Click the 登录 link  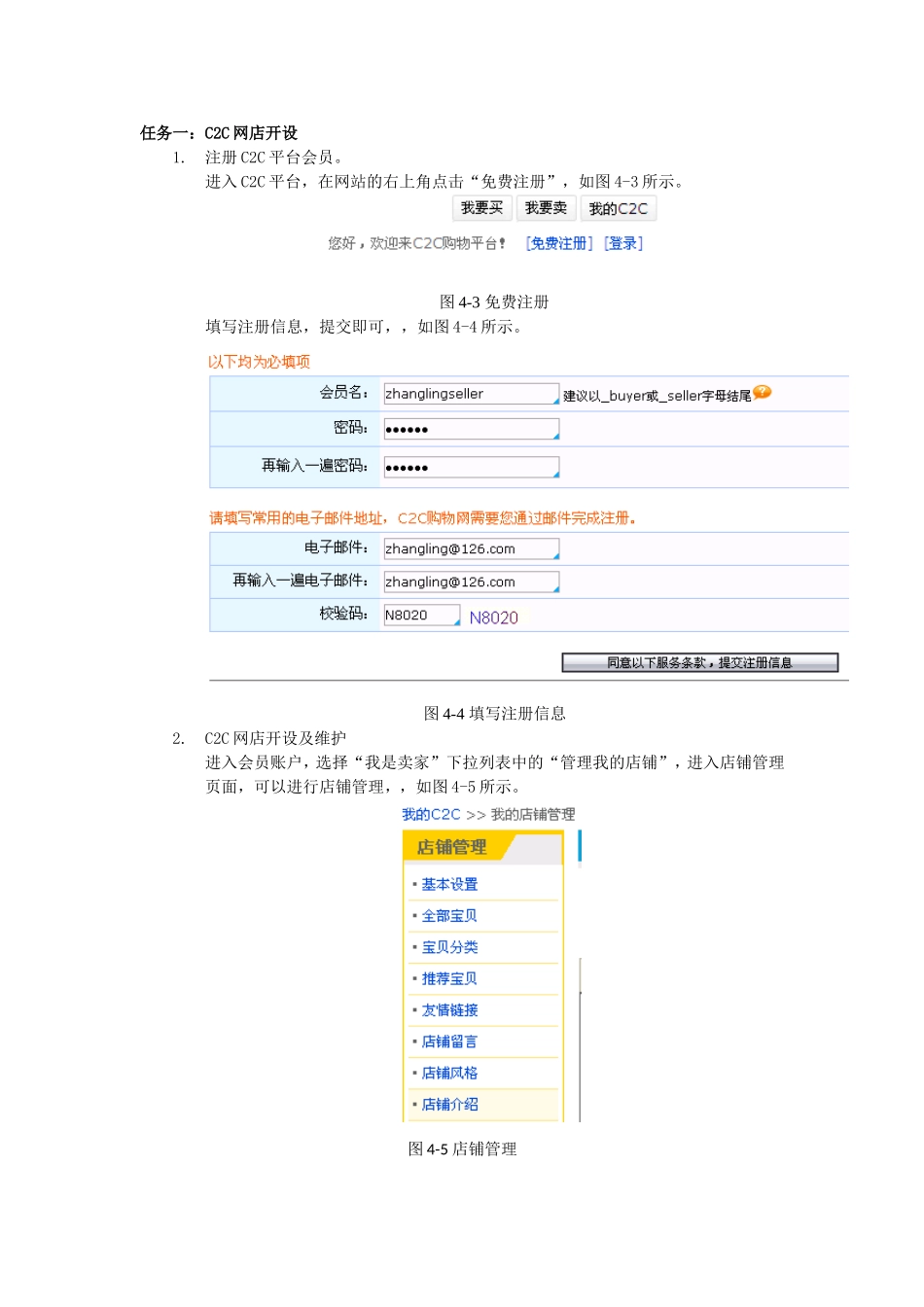pos(623,243)
